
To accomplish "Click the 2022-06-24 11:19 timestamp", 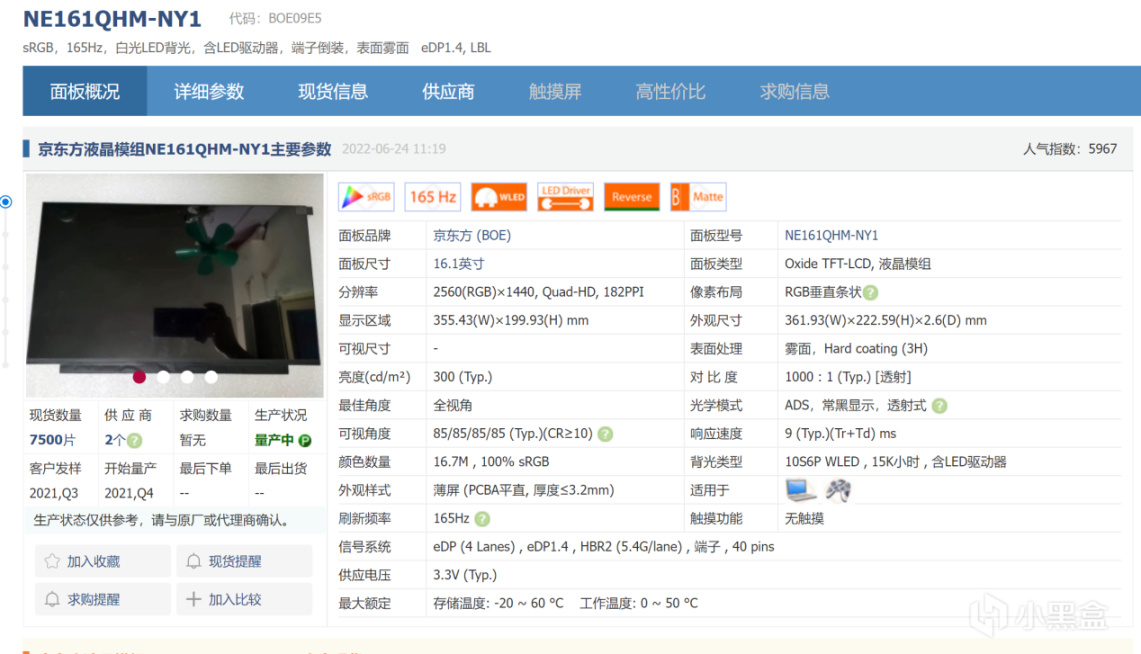I will (394, 149).
